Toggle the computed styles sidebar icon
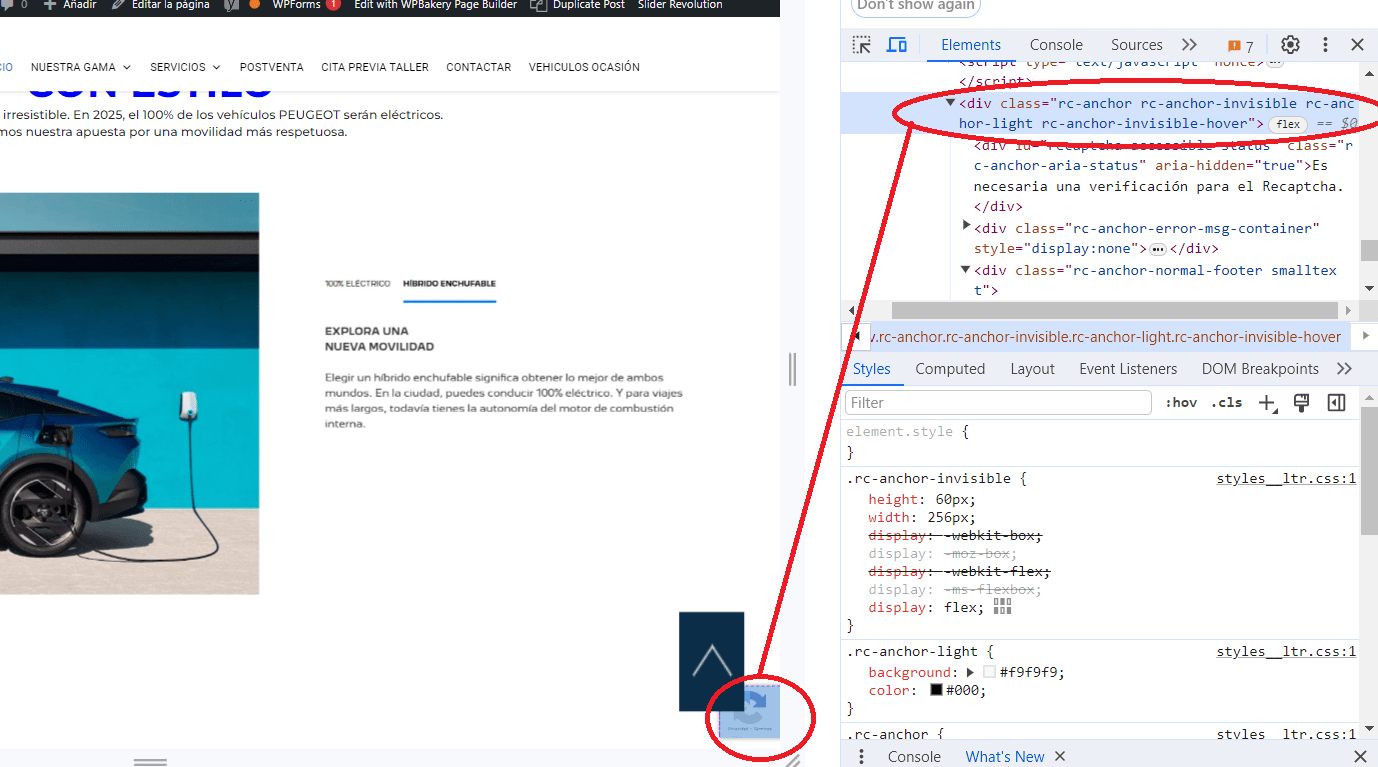The height and width of the screenshot is (767, 1378). tap(1336, 403)
